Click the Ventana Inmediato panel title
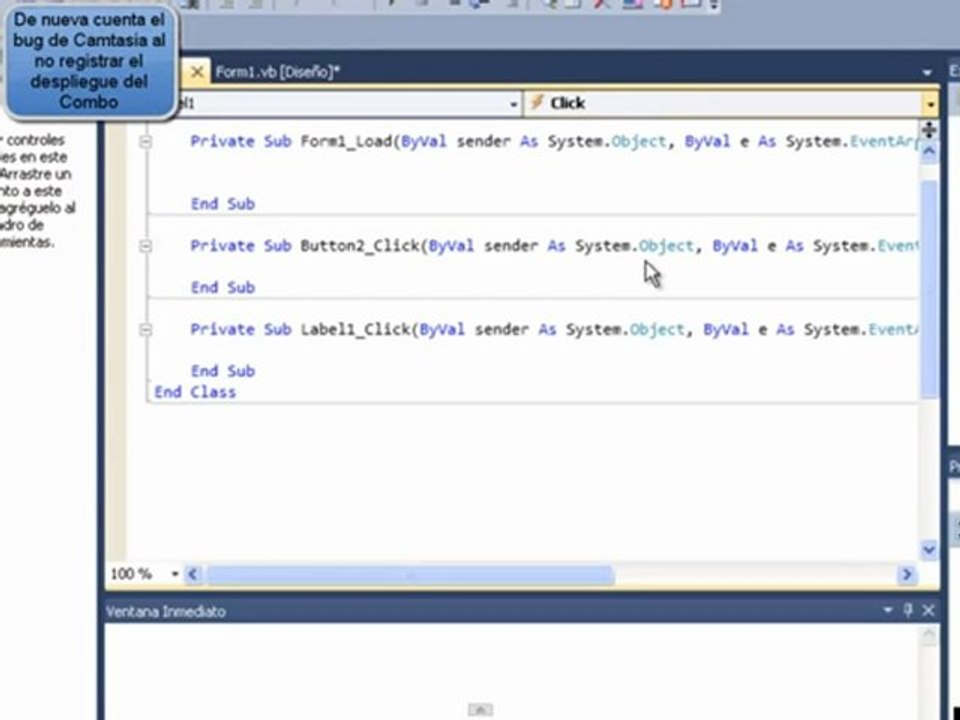 coord(165,611)
